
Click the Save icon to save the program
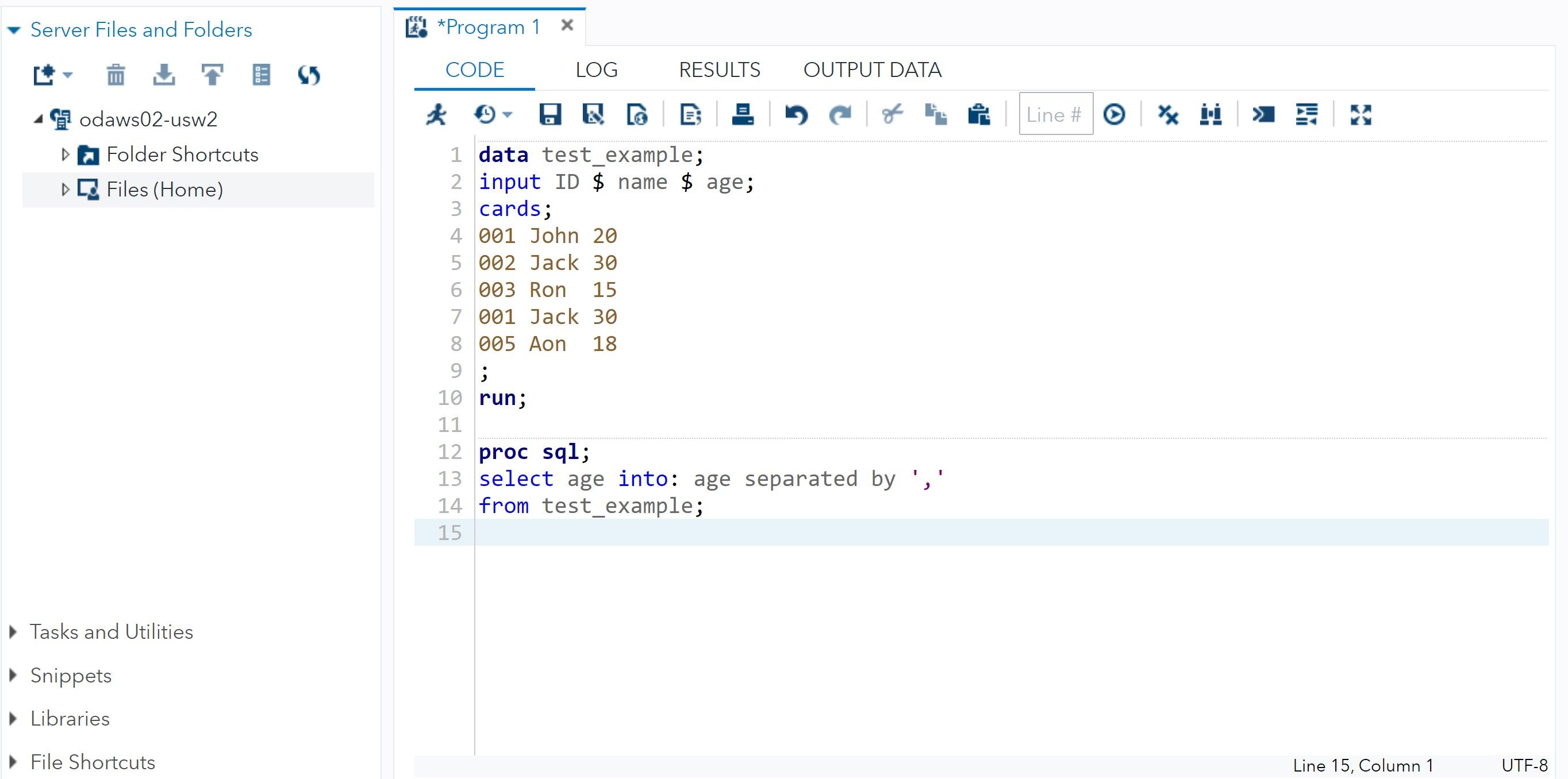pyautogui.click(x=549, y=114)
